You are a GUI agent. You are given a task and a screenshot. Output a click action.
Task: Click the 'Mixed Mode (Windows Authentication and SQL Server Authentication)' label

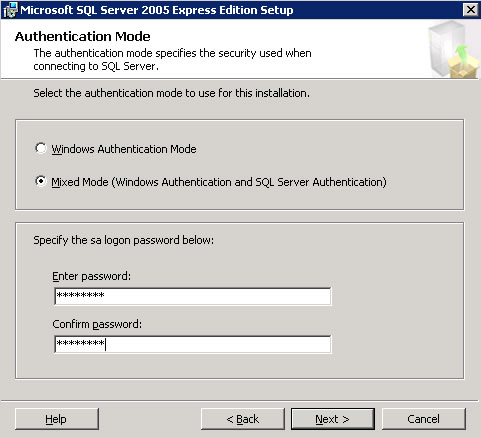point(219,182)
